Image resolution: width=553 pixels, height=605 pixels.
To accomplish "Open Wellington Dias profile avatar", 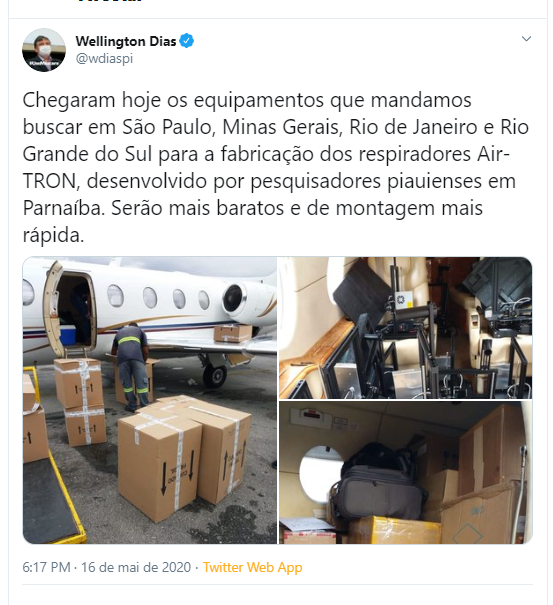I will (44, 50).
